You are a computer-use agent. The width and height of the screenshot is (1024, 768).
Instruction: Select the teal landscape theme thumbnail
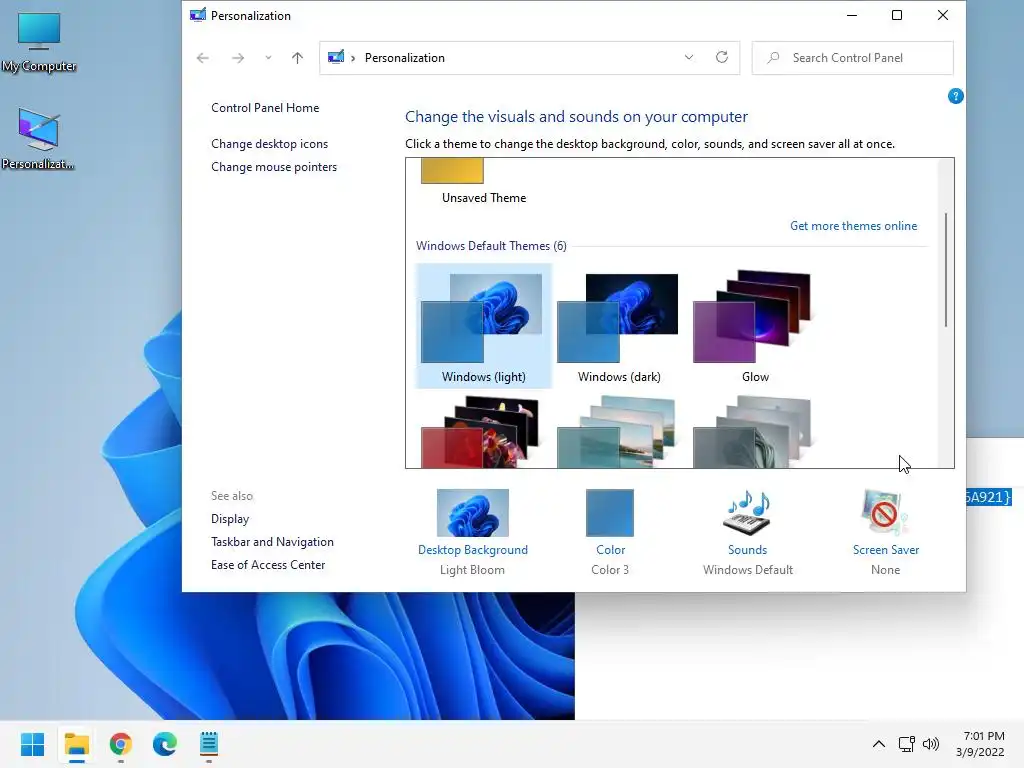tap(617, 432)
